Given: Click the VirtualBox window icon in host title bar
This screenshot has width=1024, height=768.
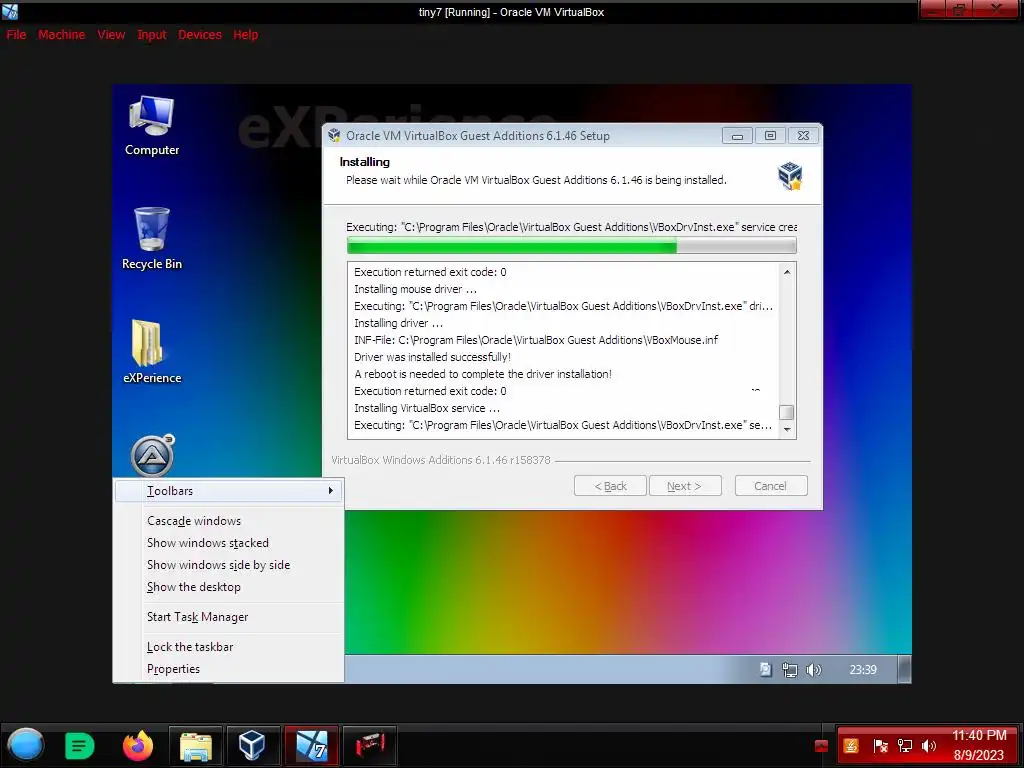Looking at the screenshot, I should 10,11.
